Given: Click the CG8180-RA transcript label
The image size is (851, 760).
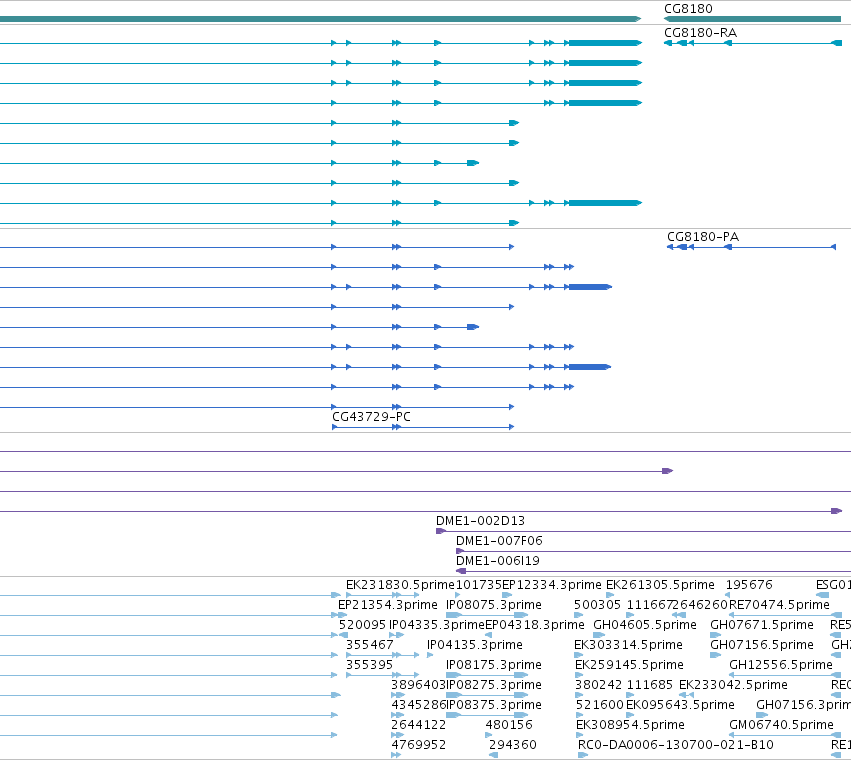Looking at the screenshot, I should coord(701,33).
